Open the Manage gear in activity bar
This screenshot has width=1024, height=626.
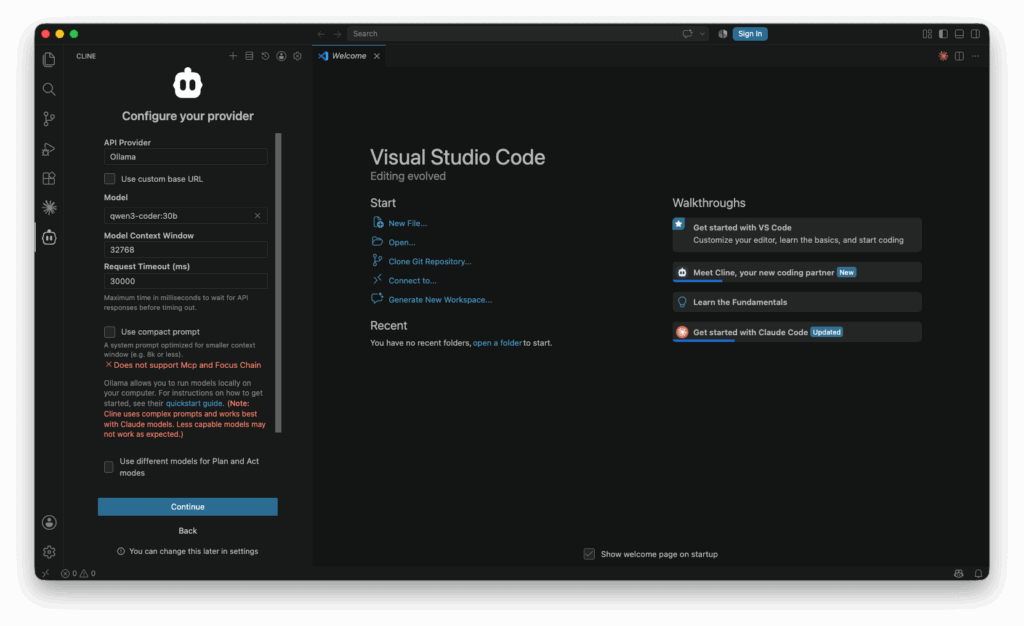(49, 552)
